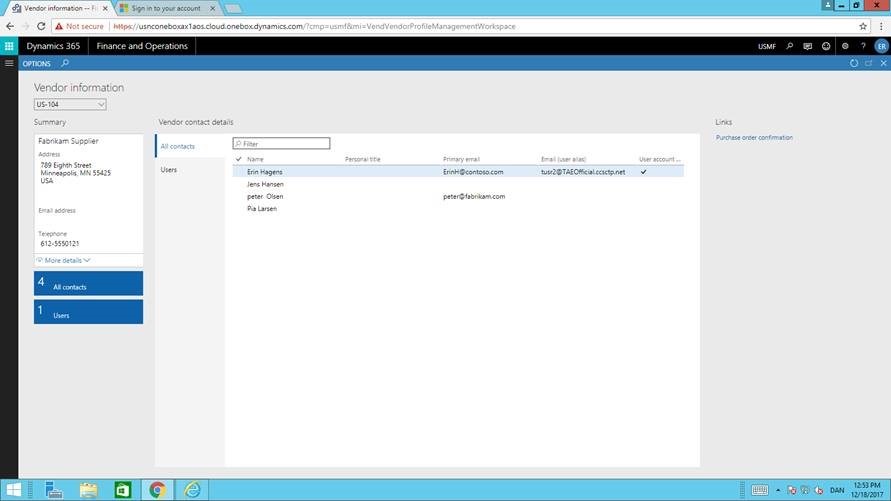Click the browser address bar URL

click(314, 26)
